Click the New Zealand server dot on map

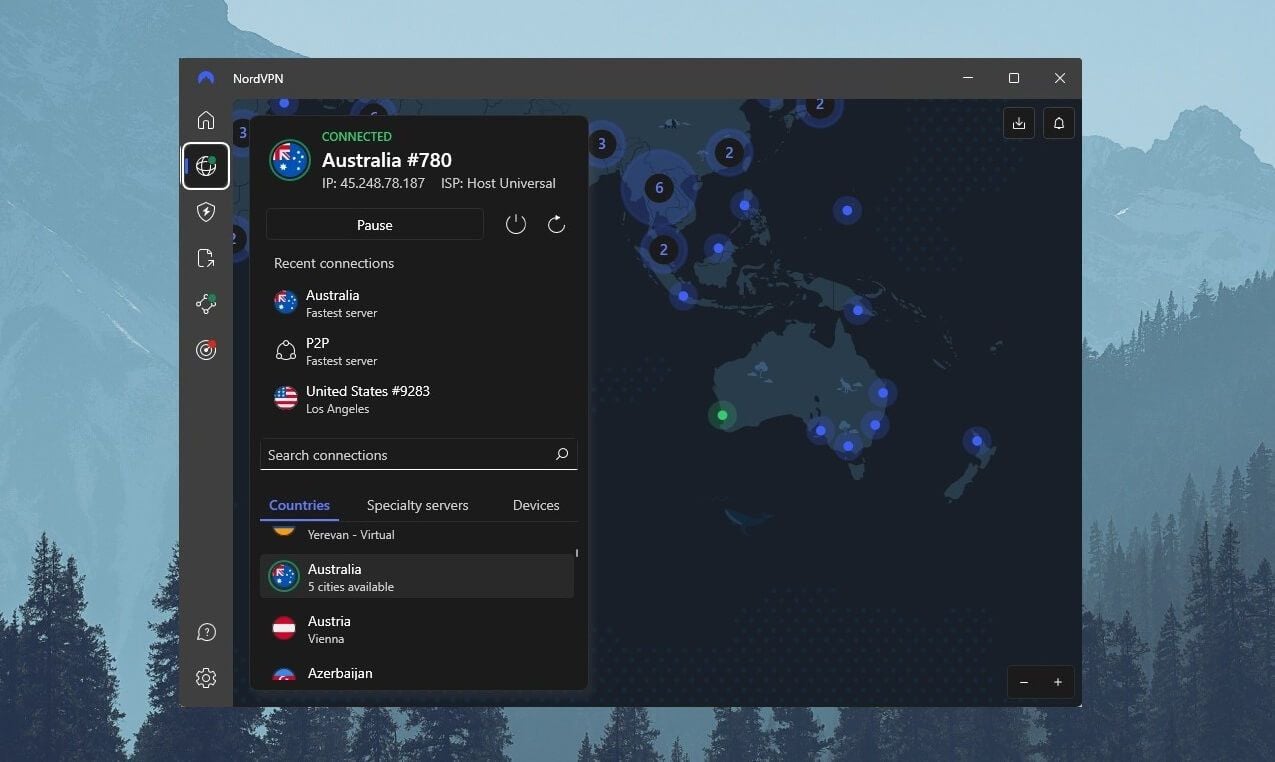click(x=977, y=440)
